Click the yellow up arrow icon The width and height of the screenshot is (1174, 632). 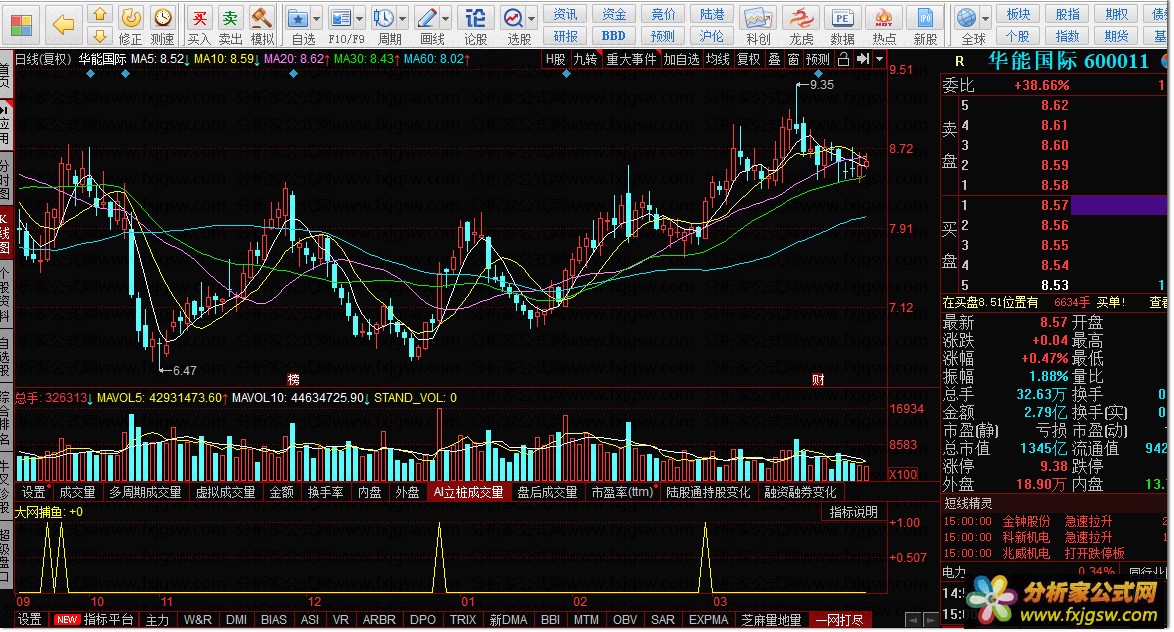pyautogui.click(x=100, y=14)
